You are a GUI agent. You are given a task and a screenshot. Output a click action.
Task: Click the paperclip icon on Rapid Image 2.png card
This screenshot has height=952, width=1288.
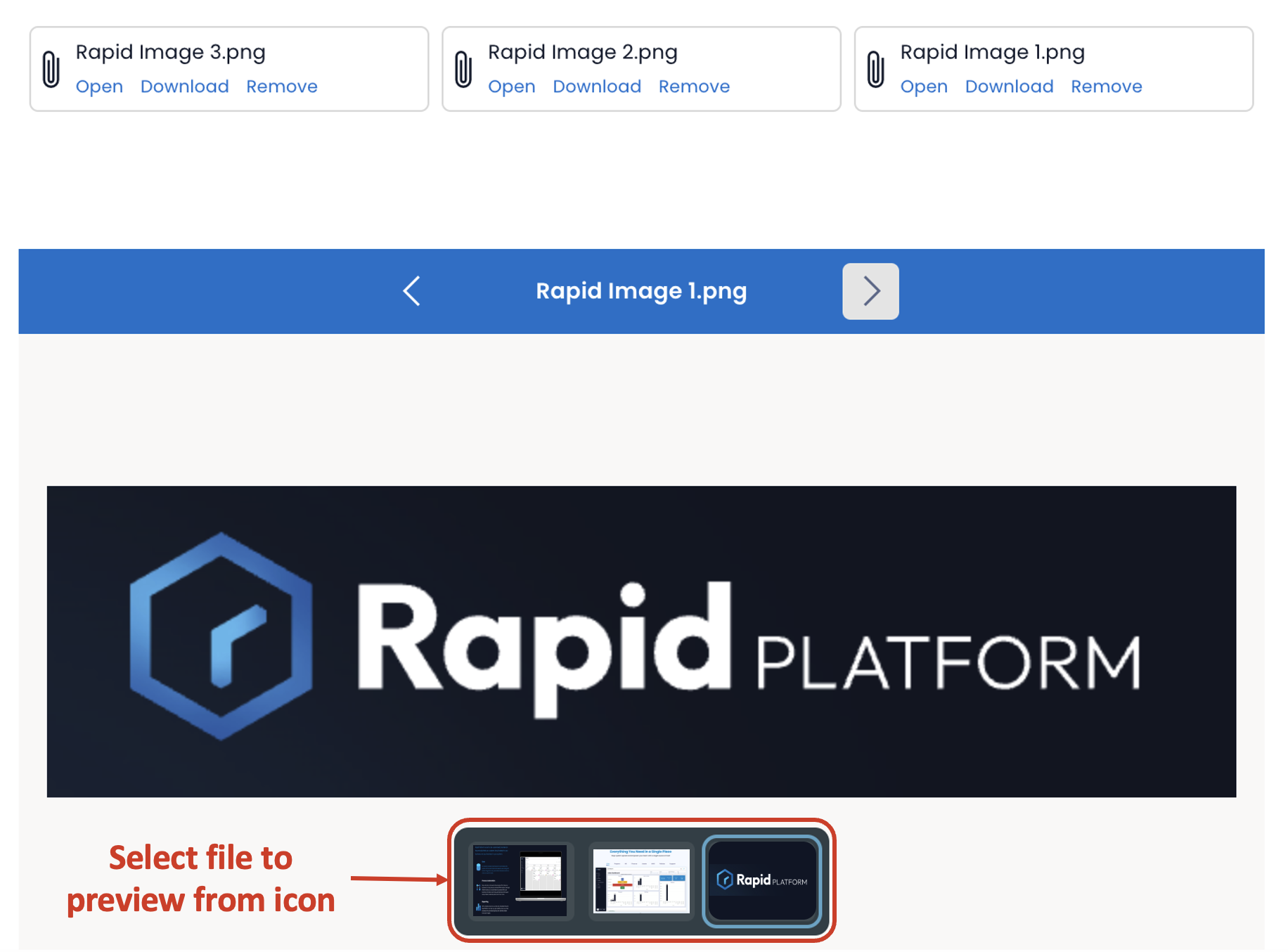click(462, 68)
